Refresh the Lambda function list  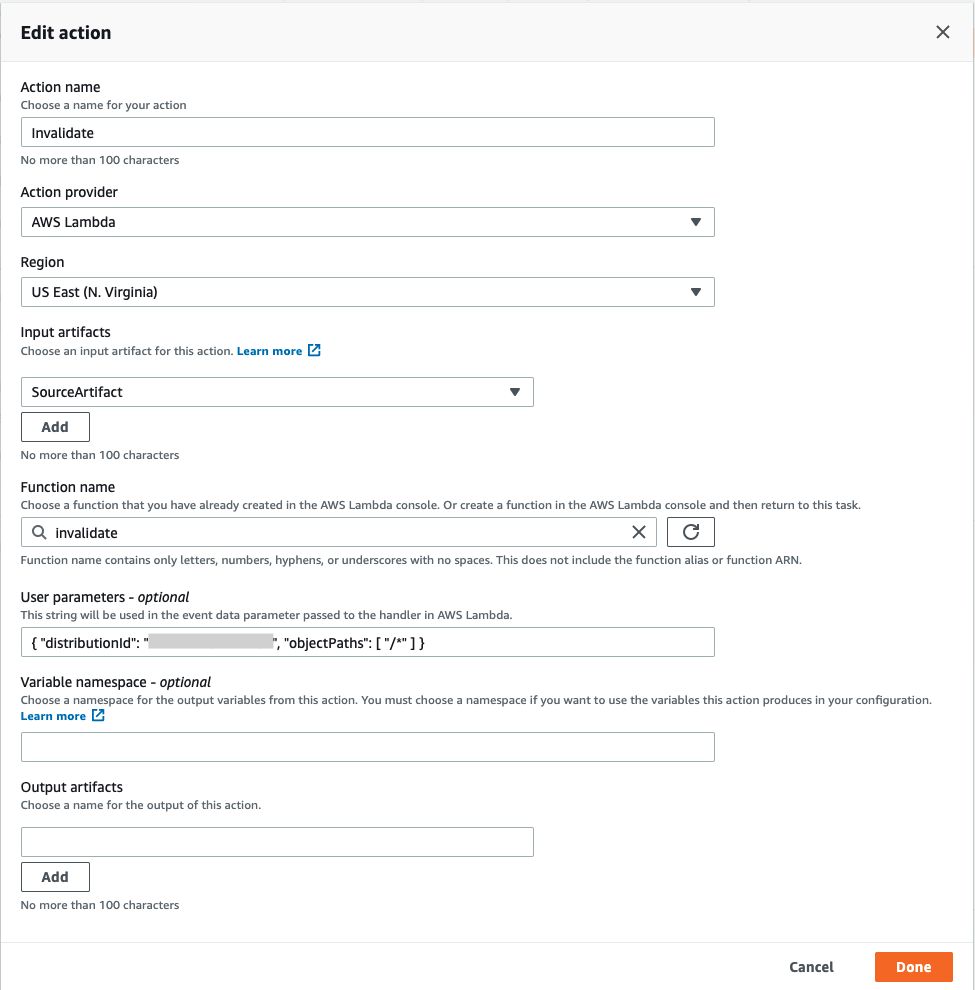tap(690, 532)
